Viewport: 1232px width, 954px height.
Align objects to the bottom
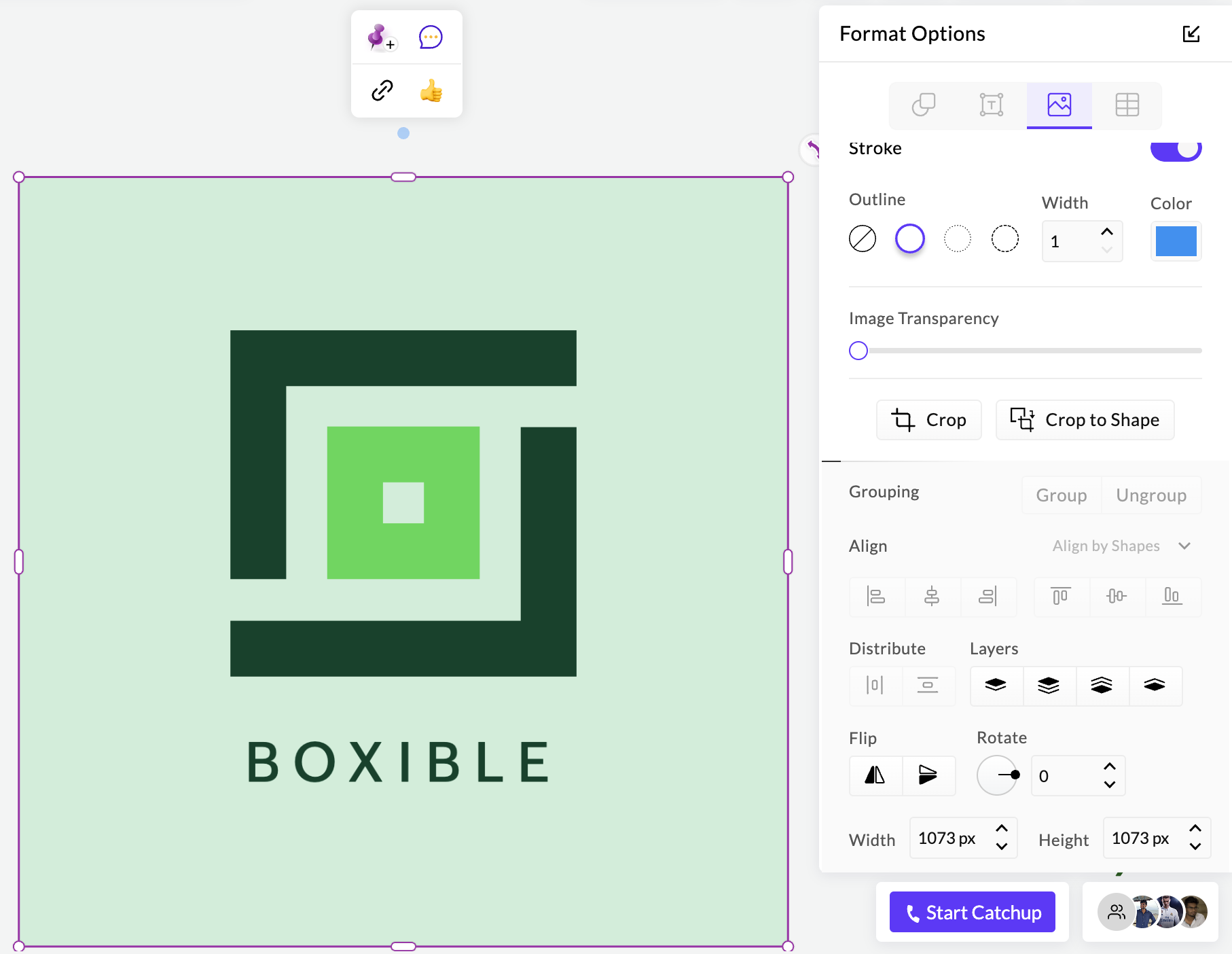tap(1173, 597)
